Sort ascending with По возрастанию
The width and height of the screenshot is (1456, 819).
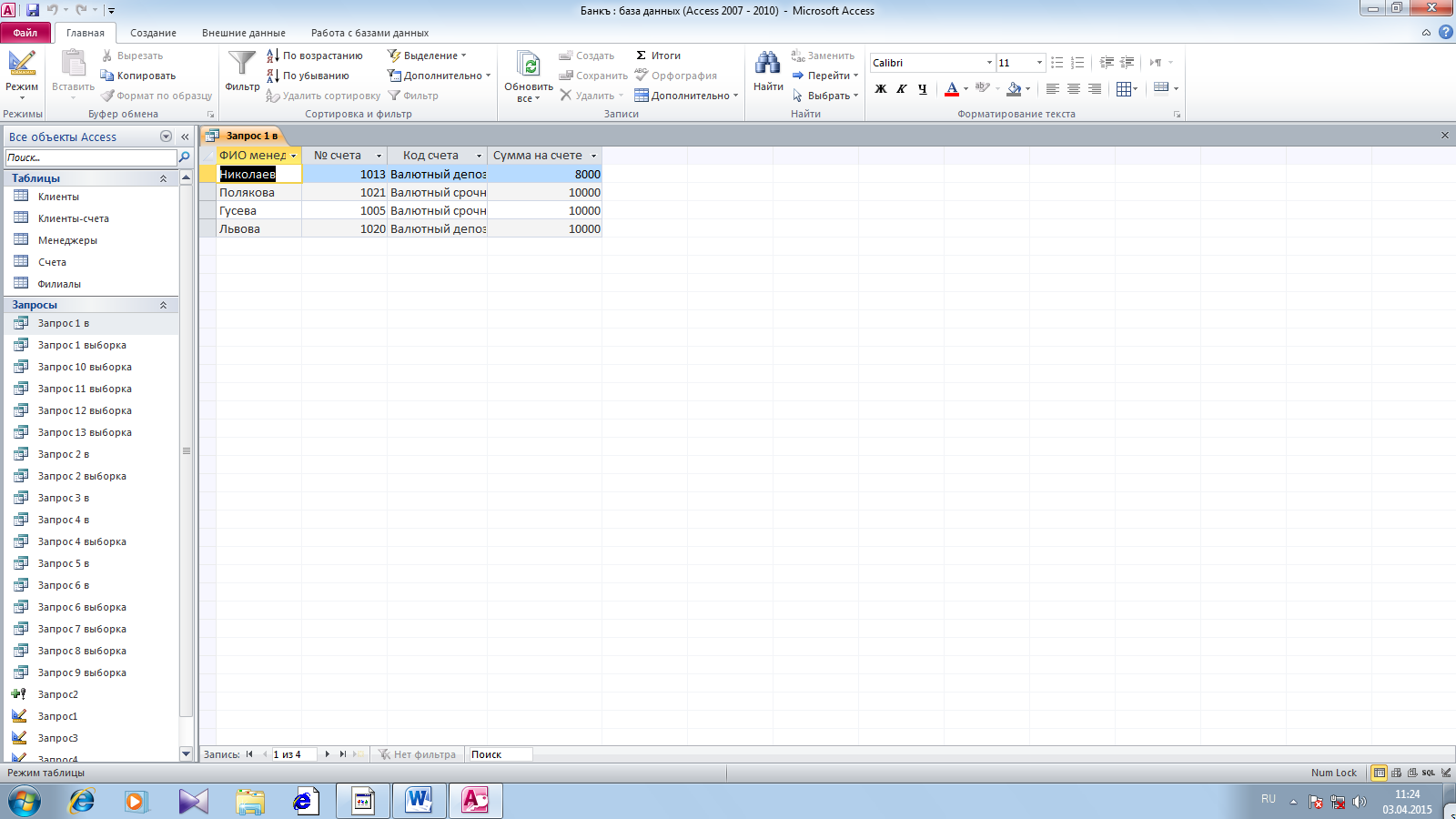pos(314,56)
